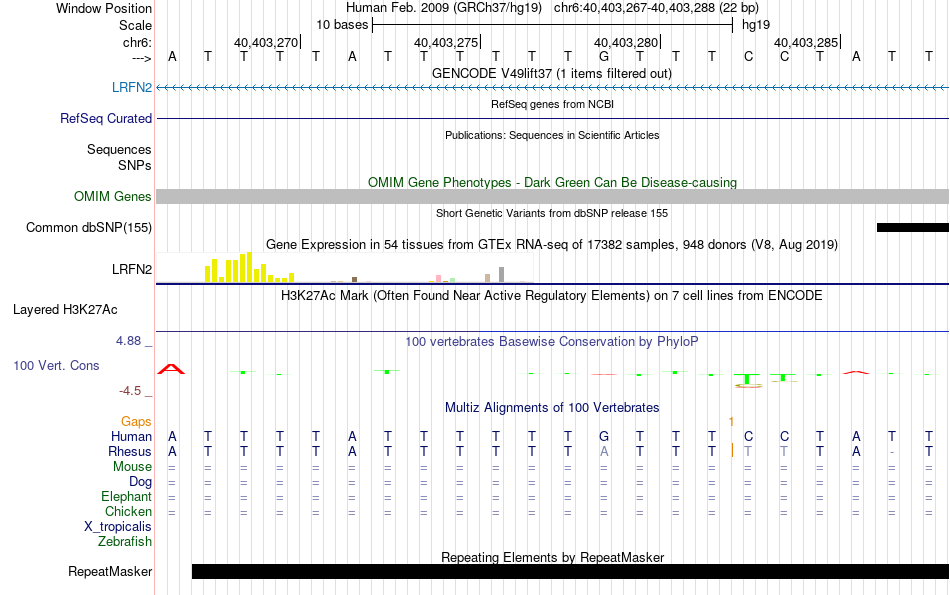Image resolution: width=950 pixels, height=595 pixels.
Task: Click the gray GTEx expression bar
Action: click(502, 274)
